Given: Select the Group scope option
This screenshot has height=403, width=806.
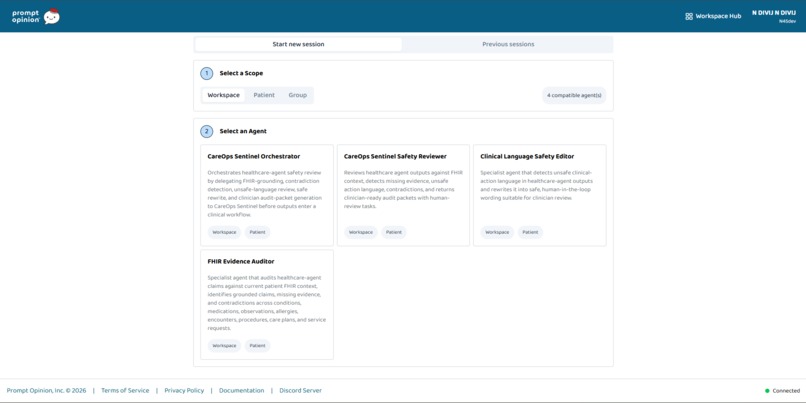Looking at the screenshot, I should (298, 95).
